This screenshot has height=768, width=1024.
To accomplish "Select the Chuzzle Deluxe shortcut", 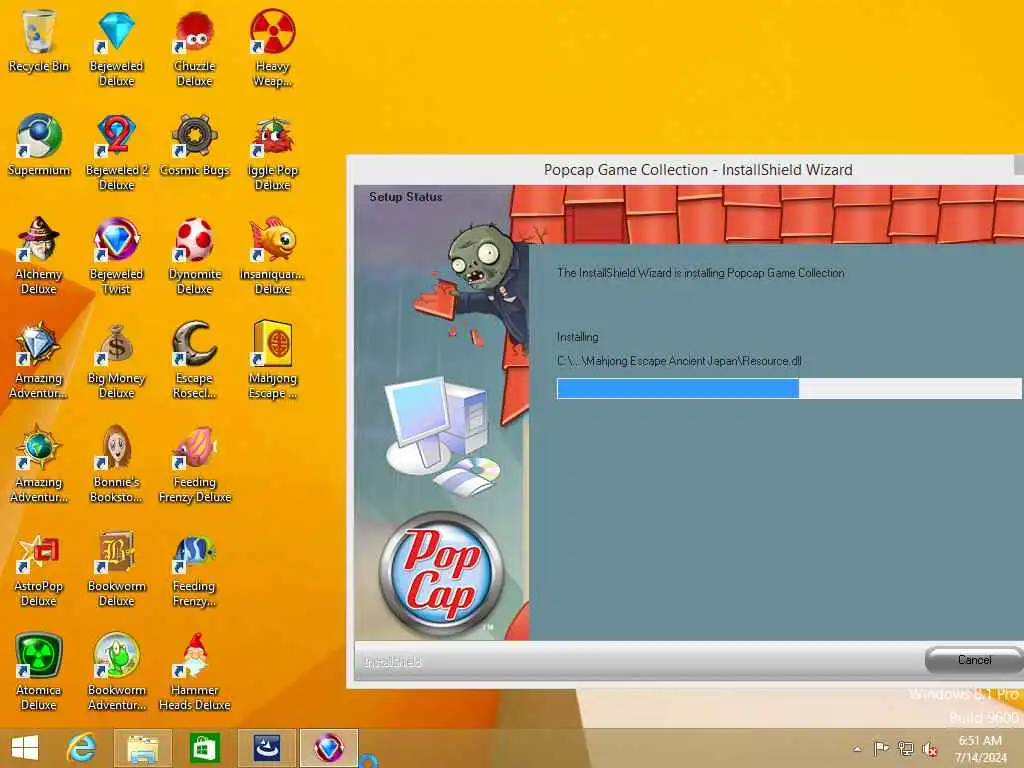I will pos(195,47).
